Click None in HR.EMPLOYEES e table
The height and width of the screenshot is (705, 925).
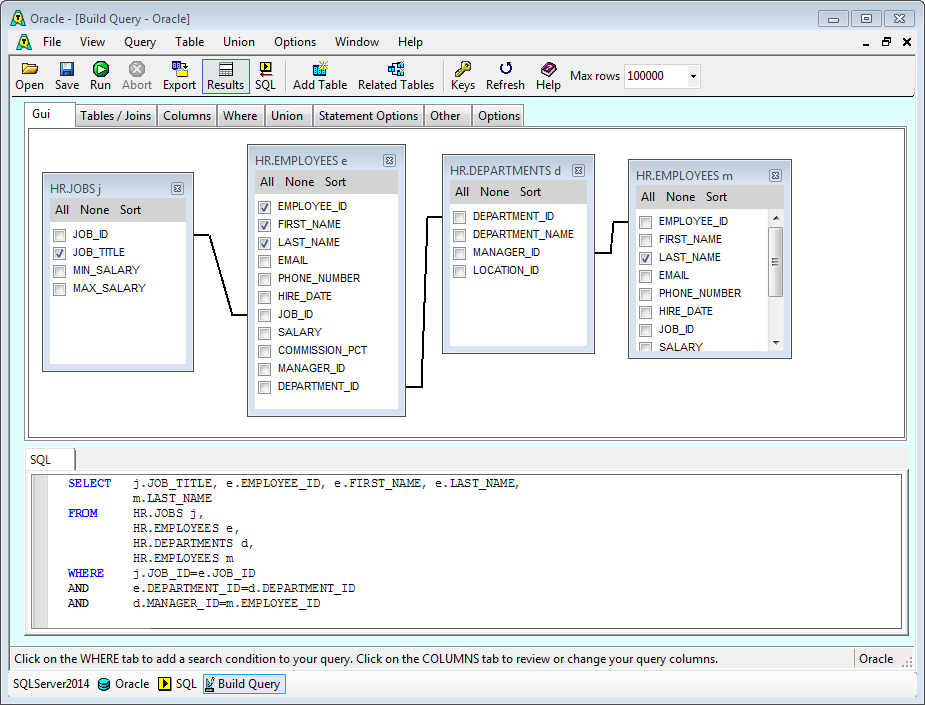[x=300, y=182]
